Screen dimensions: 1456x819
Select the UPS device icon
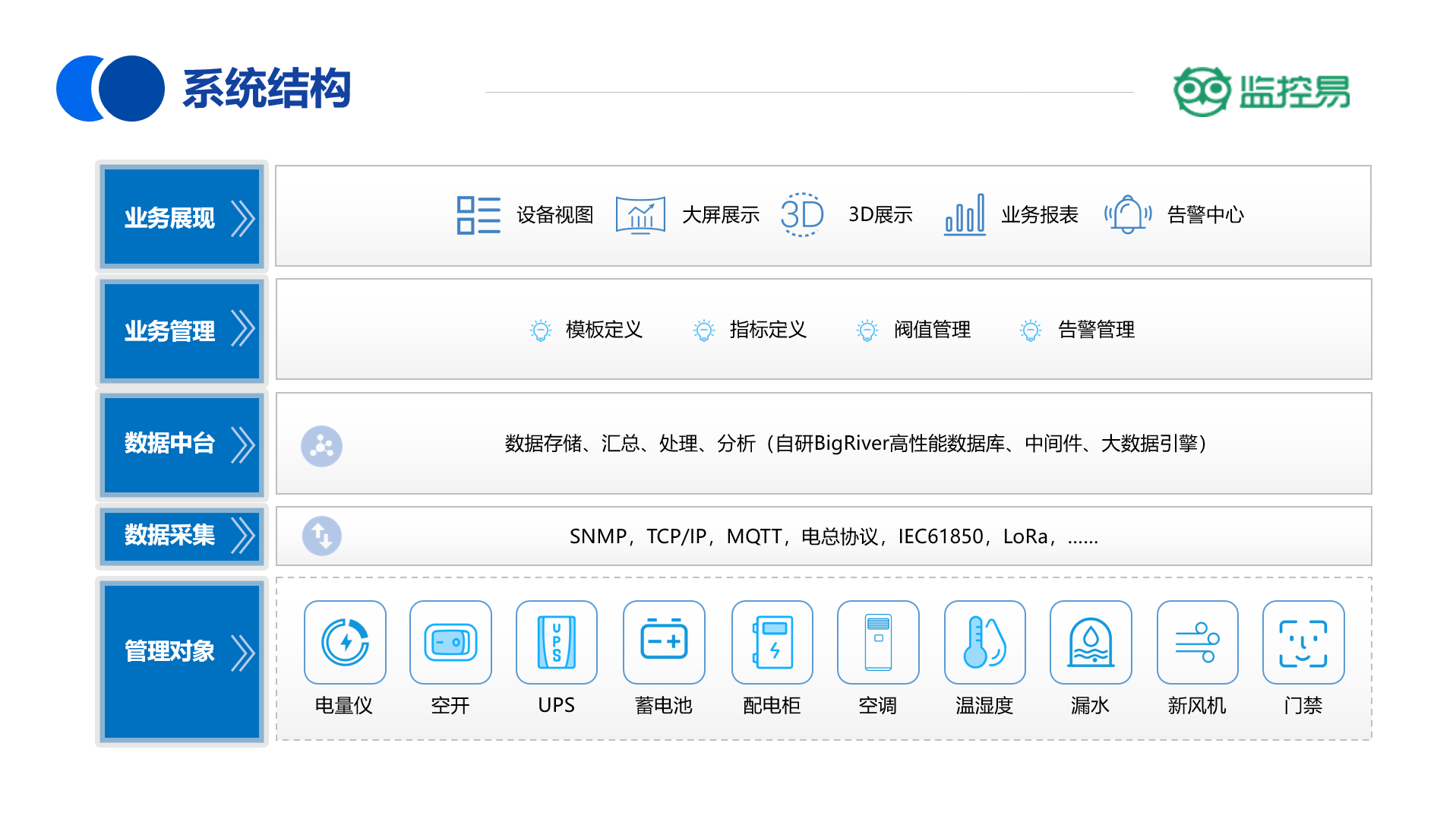point(557,643)
